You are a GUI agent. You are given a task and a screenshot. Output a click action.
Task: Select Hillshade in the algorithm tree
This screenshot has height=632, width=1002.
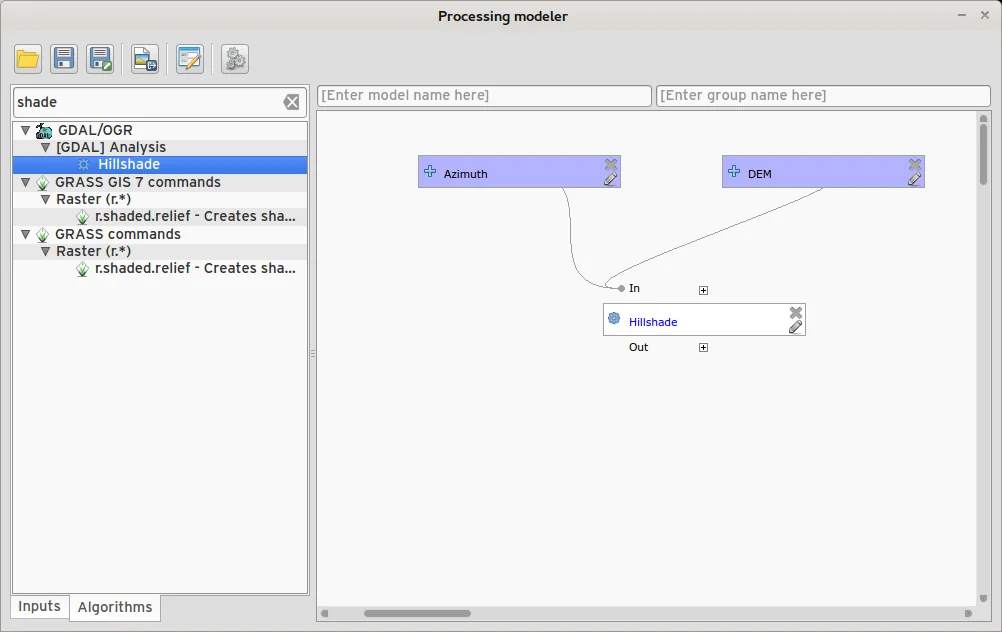(128, 164)
